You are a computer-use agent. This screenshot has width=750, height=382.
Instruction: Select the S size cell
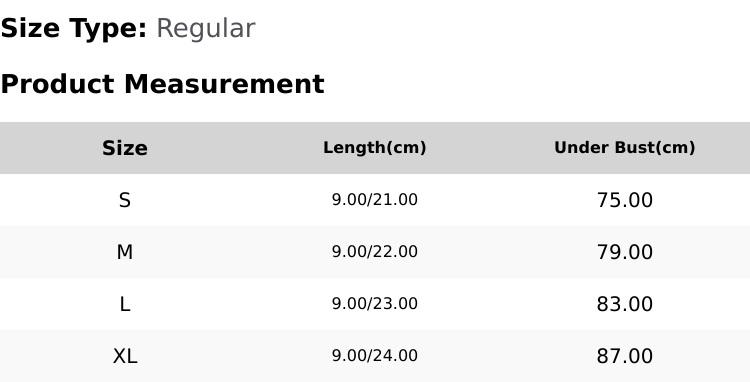125,200
